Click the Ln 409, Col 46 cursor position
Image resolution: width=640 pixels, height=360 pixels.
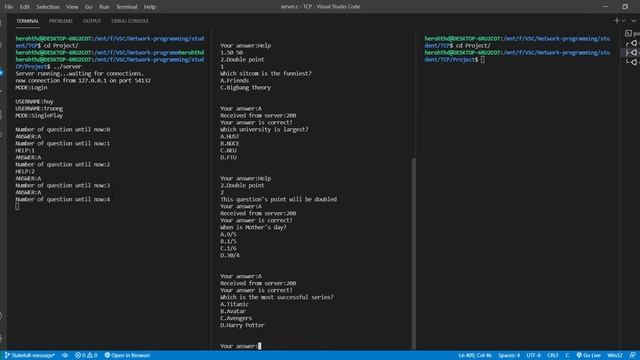[475, 355]
